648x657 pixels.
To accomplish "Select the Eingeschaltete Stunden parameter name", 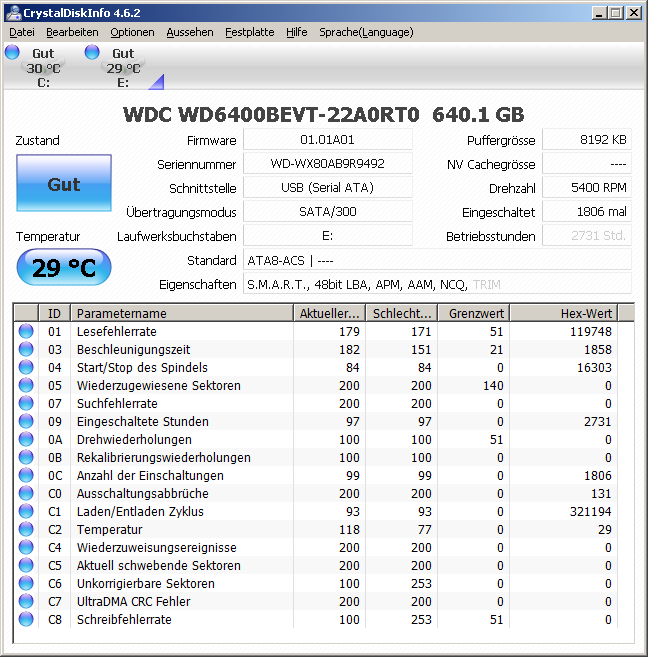I will point(142,422).
